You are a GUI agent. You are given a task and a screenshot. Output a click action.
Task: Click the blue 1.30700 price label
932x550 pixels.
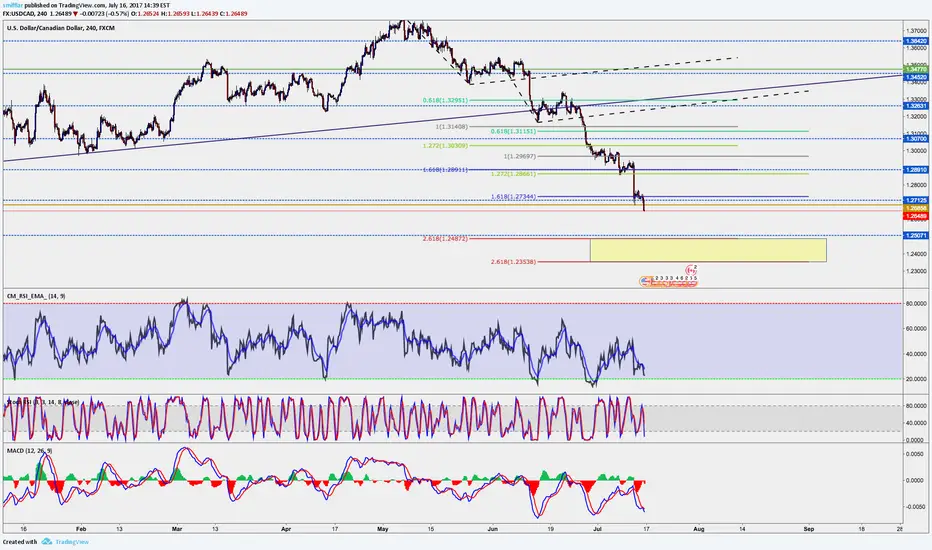point(915,139)
